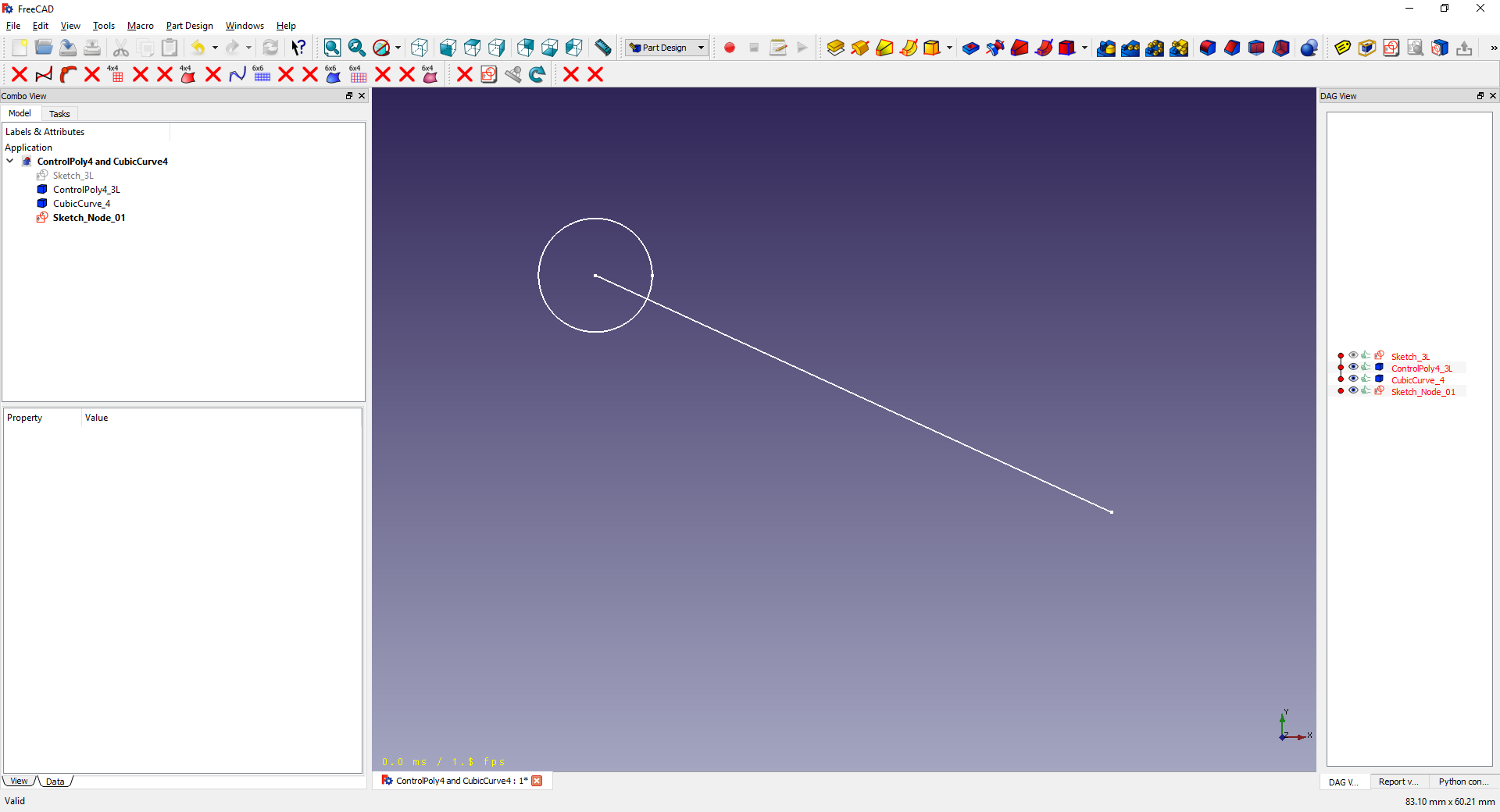Image resolution: width=1500 pixels, height=812 pixels.
Task: Click the Property column header
Action: click(x=42, y=418)
